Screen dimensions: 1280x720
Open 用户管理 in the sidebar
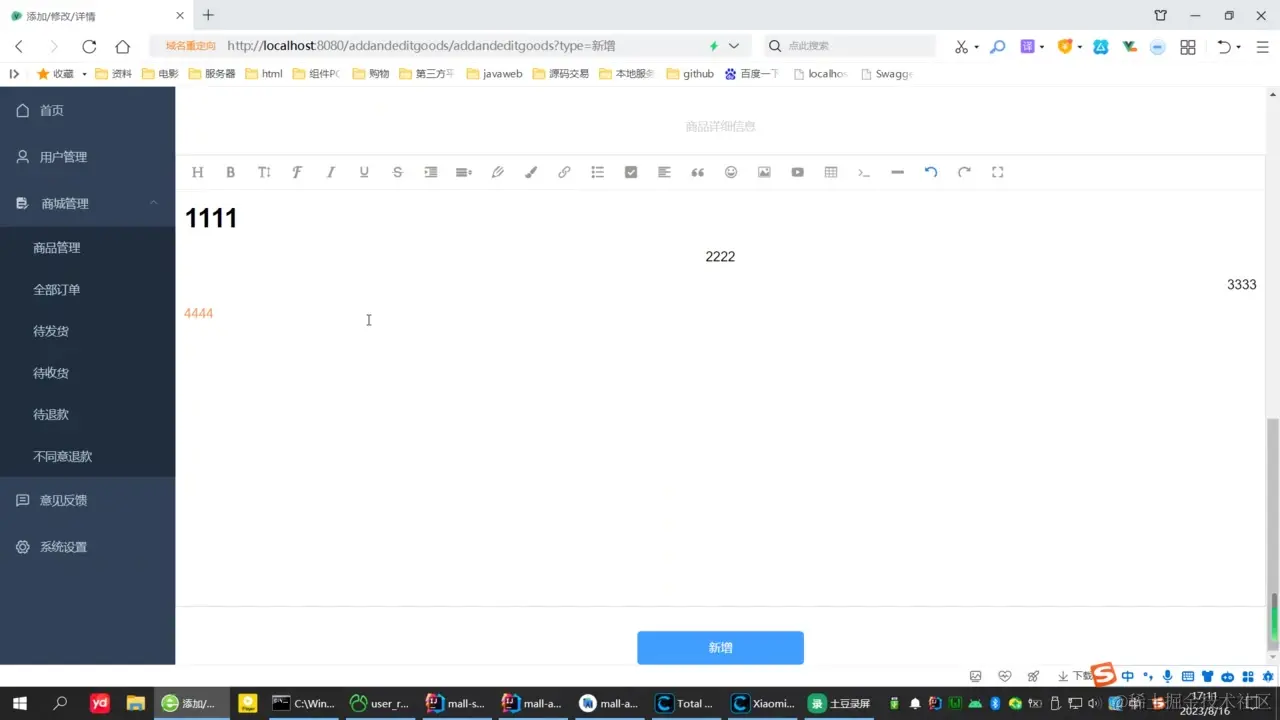pyautogui.click(x=87, y=157)
